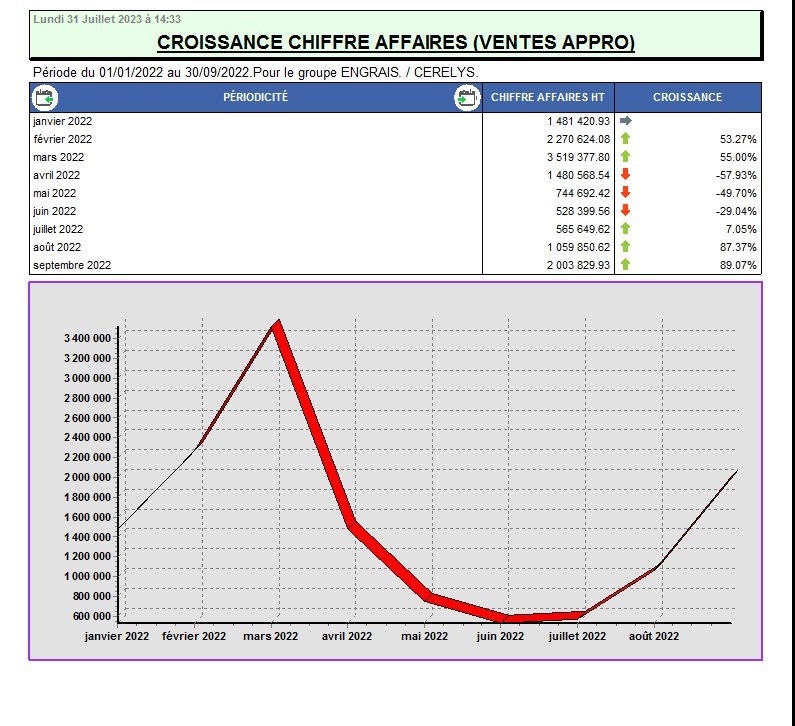
Task: Click the red down arrow for avril 2022
Action: [626, 175]
